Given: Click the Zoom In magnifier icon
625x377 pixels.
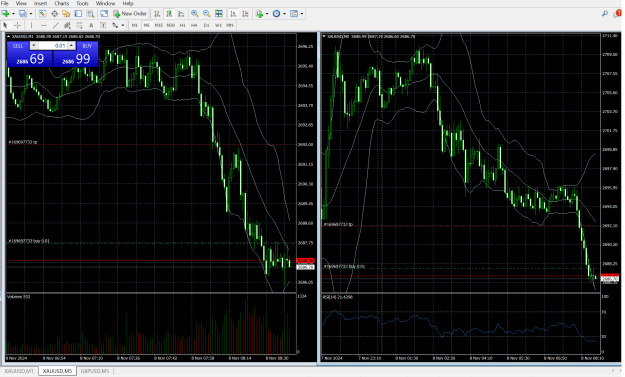Looking at the screenshot, I should point(195,14).
